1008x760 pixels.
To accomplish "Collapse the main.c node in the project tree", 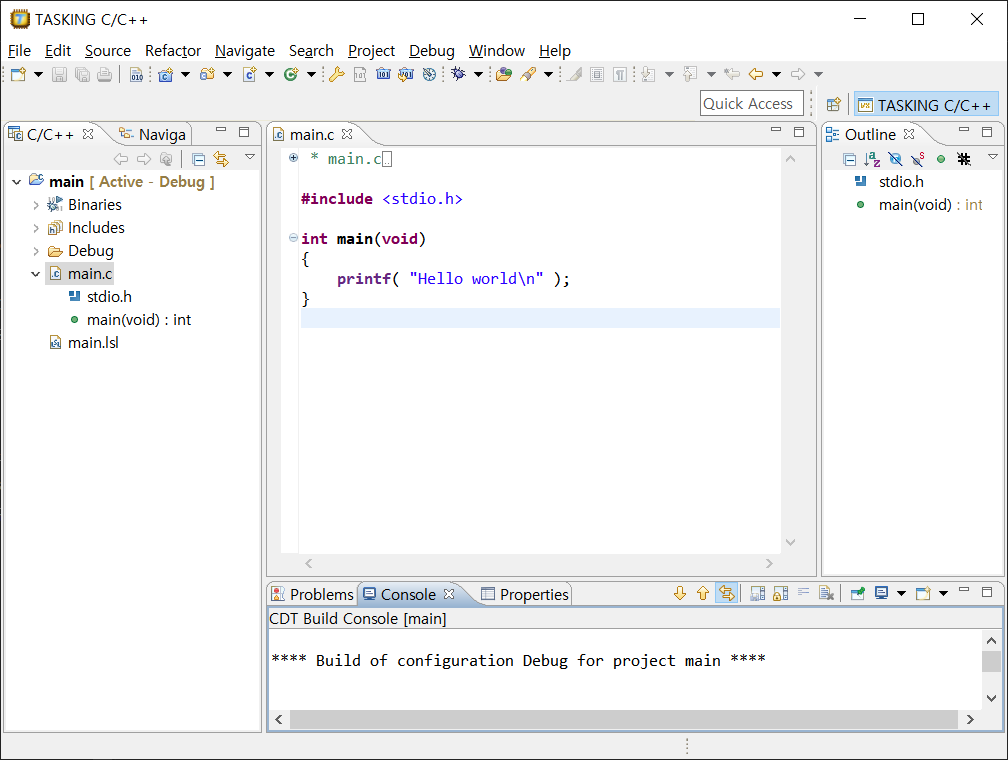I will coord(36,274).
